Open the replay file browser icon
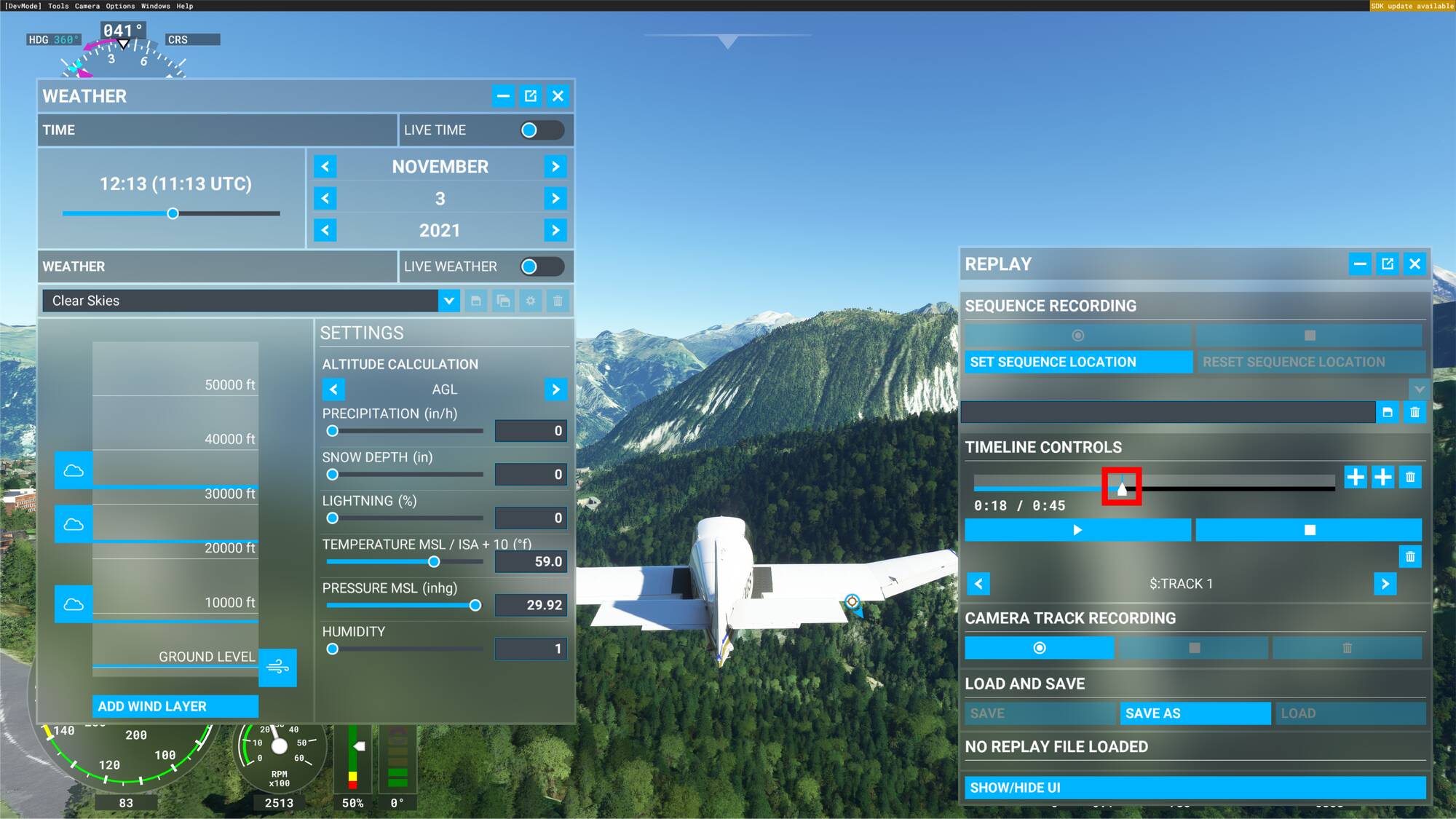 [1388, 412]
